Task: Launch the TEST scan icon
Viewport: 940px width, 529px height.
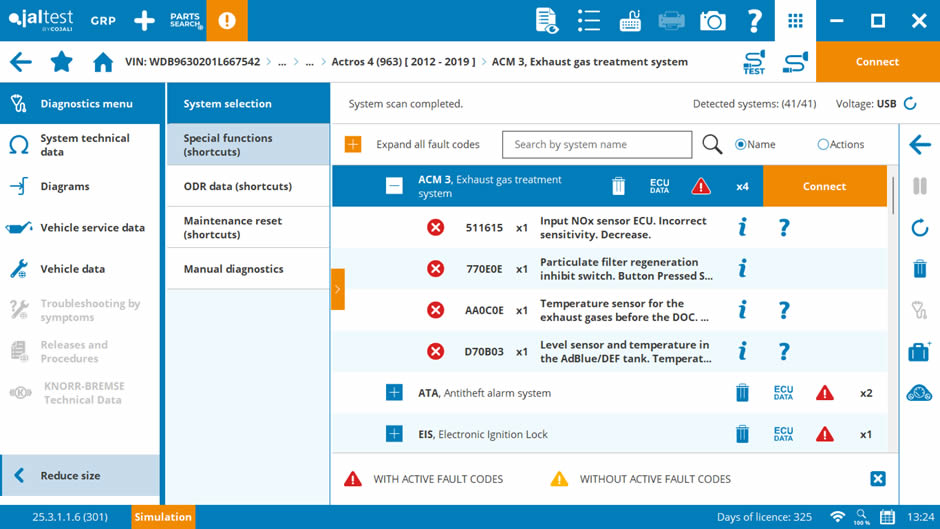Action: click(x=754, y=62)
